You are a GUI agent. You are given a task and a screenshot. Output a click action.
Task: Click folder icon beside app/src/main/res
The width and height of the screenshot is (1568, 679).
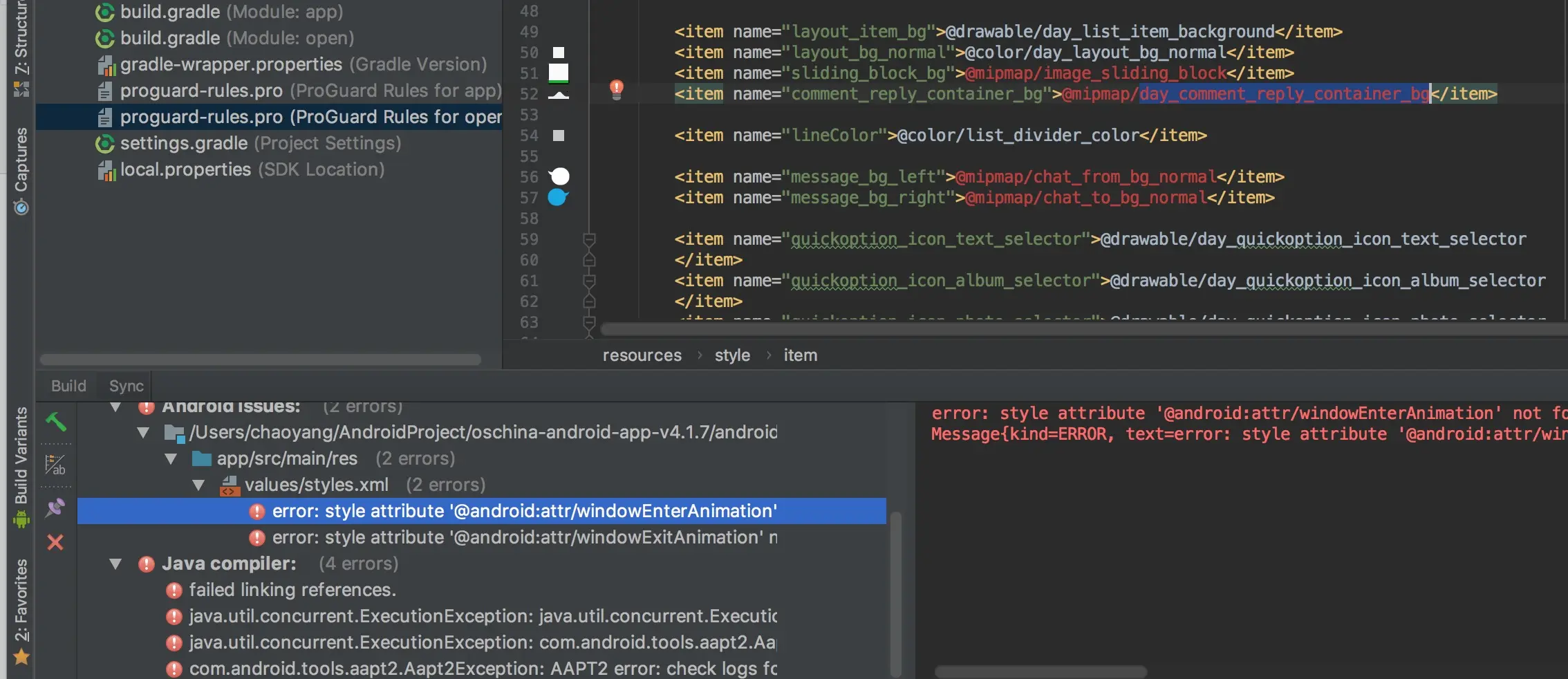click(201, 458)
